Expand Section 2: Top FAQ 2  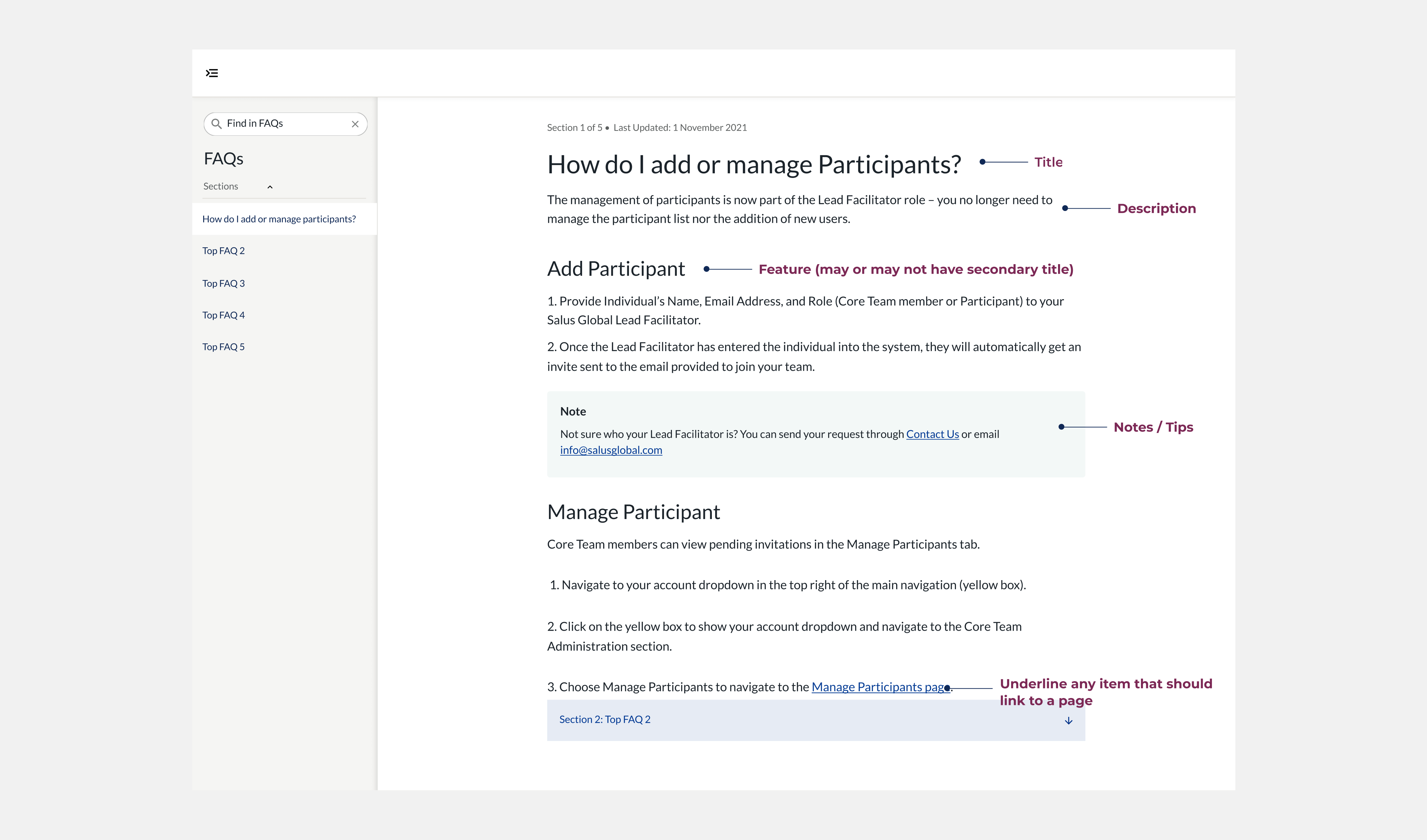(x=605, y=719)
